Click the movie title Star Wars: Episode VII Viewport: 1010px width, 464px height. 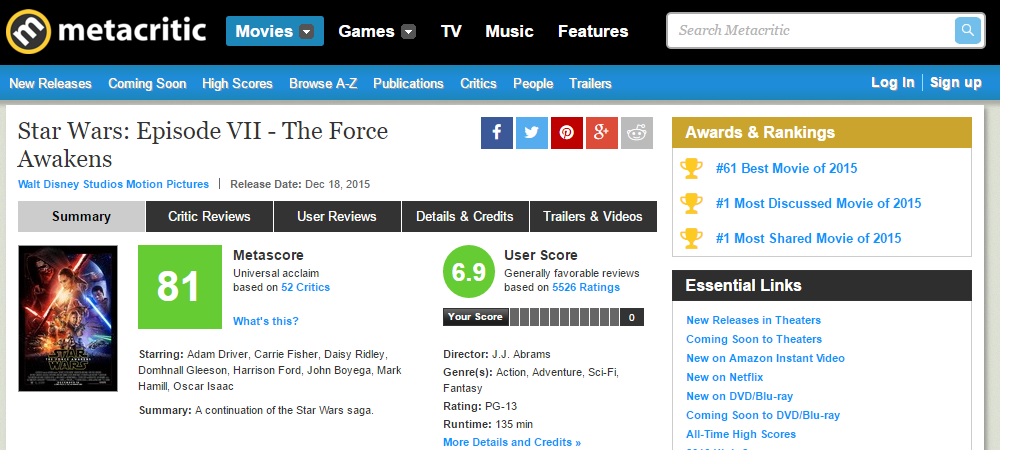(203, 145)
